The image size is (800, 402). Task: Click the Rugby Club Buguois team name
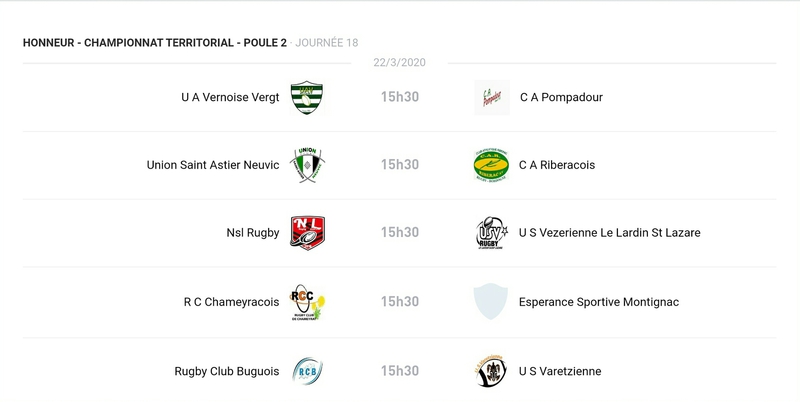click(226, 371)
